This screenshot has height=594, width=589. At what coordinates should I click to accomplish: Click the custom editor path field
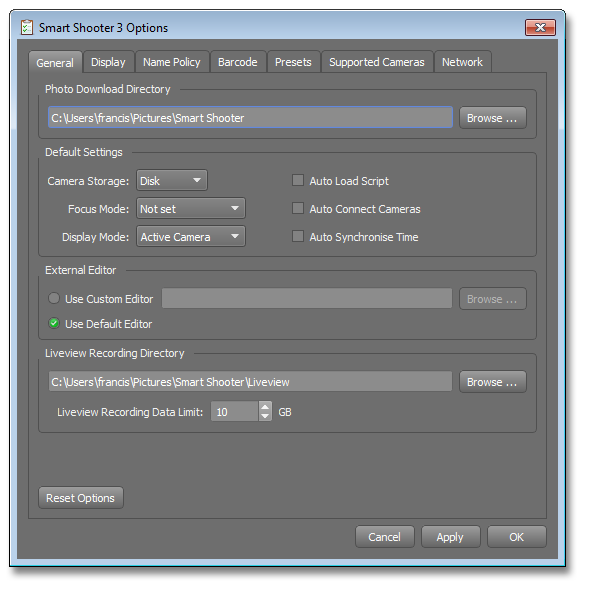pyautogui.click(x=307, y=299)
